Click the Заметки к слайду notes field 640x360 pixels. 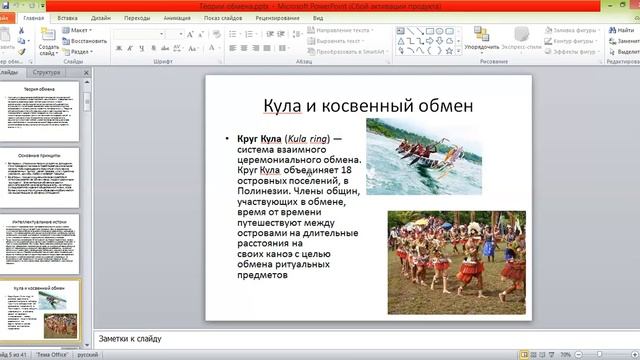[x=367, y=339]
